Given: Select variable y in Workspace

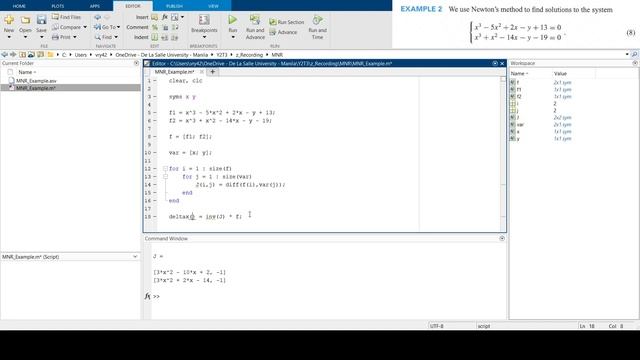Looking at the screenshot, I should click(x=518, y=139).
